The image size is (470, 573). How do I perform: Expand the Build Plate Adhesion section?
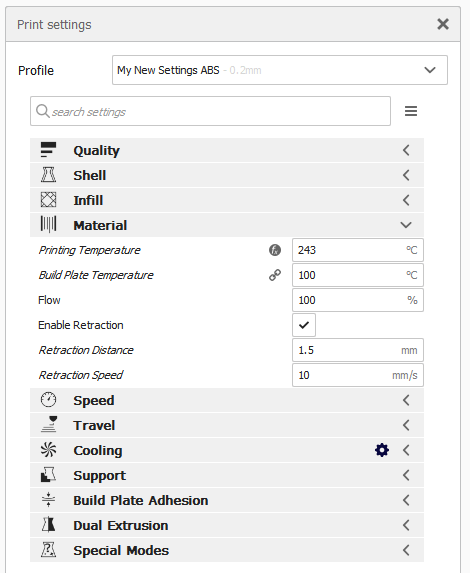point(227,500)
